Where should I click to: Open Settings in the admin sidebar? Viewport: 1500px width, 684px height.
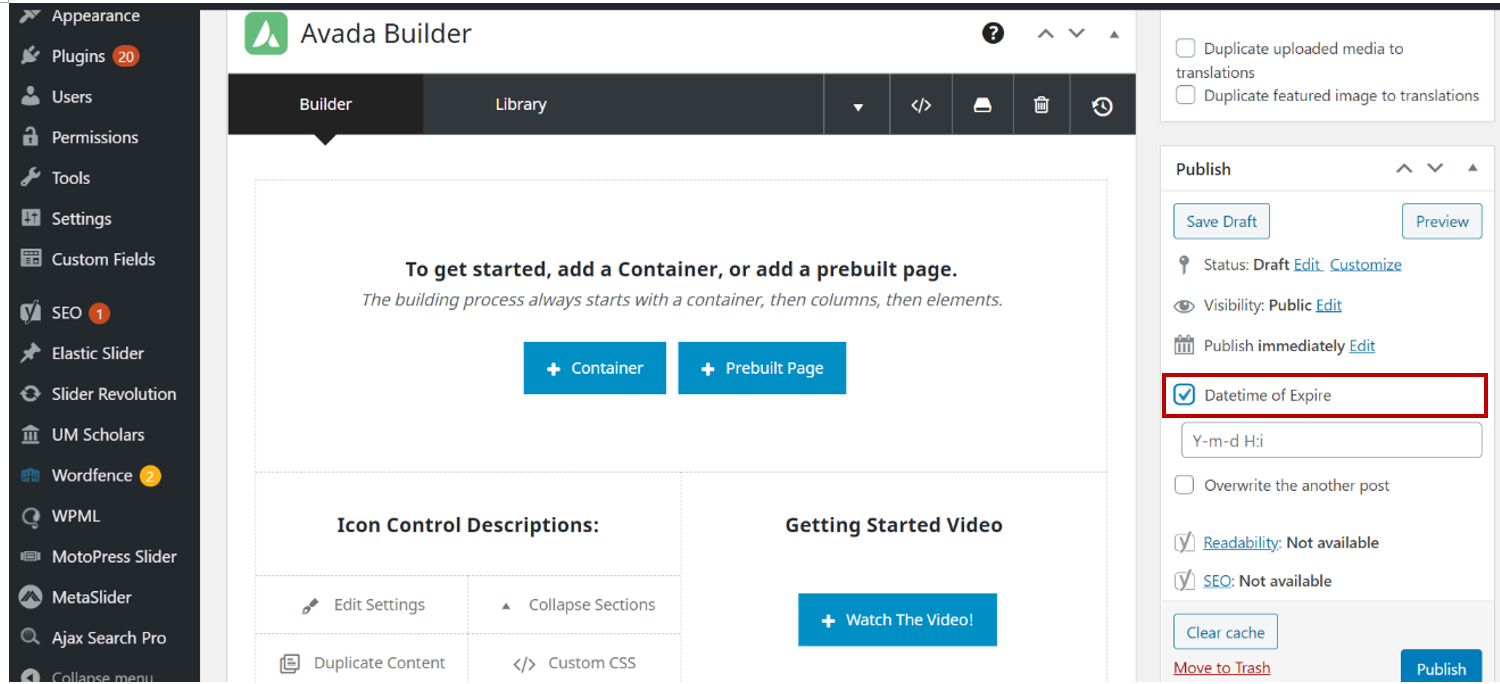[x=81, y=218]
